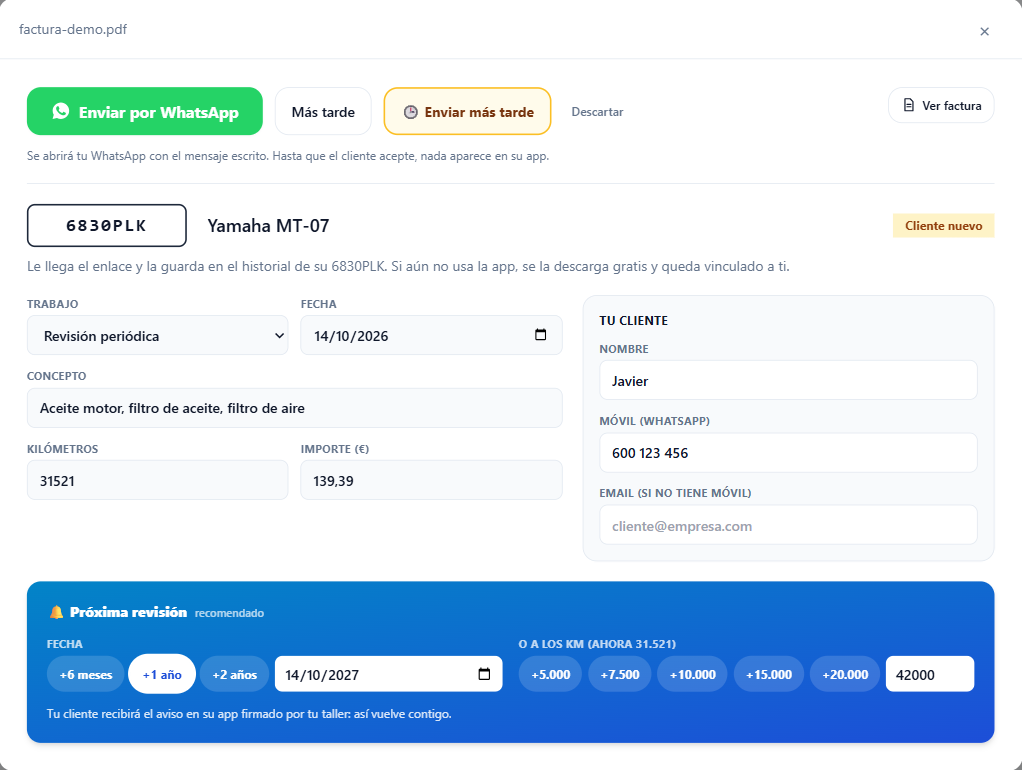This screenshot has height=770, width=1022.
Task: Focus the Kilómetros field showing 31521
Action: [x=158, y=481]
